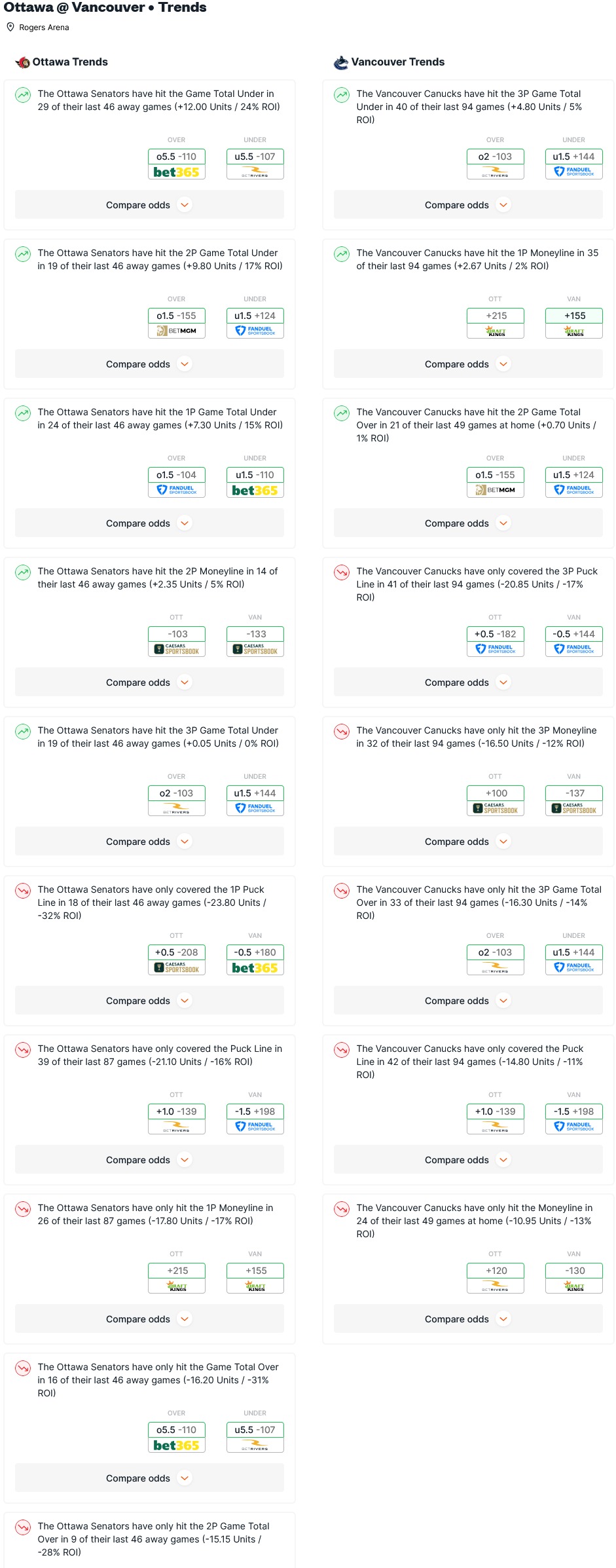Click the Ottawa Senators logo icon

(23, 62)
